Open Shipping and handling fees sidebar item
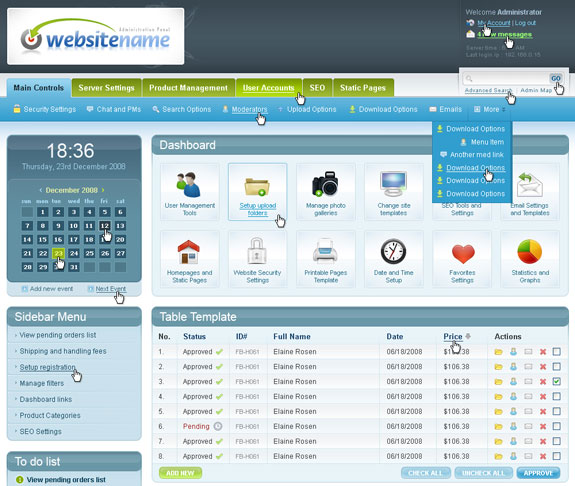This screenshot has height=486, width=575. (x=63, y=351)
